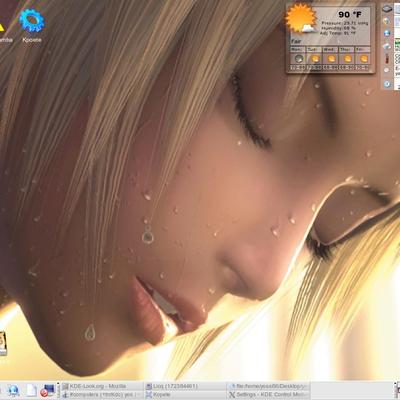Switch to Settings - KDE Control taskbar entry
This screenshot has width=400, height=400.
[268, 395]
